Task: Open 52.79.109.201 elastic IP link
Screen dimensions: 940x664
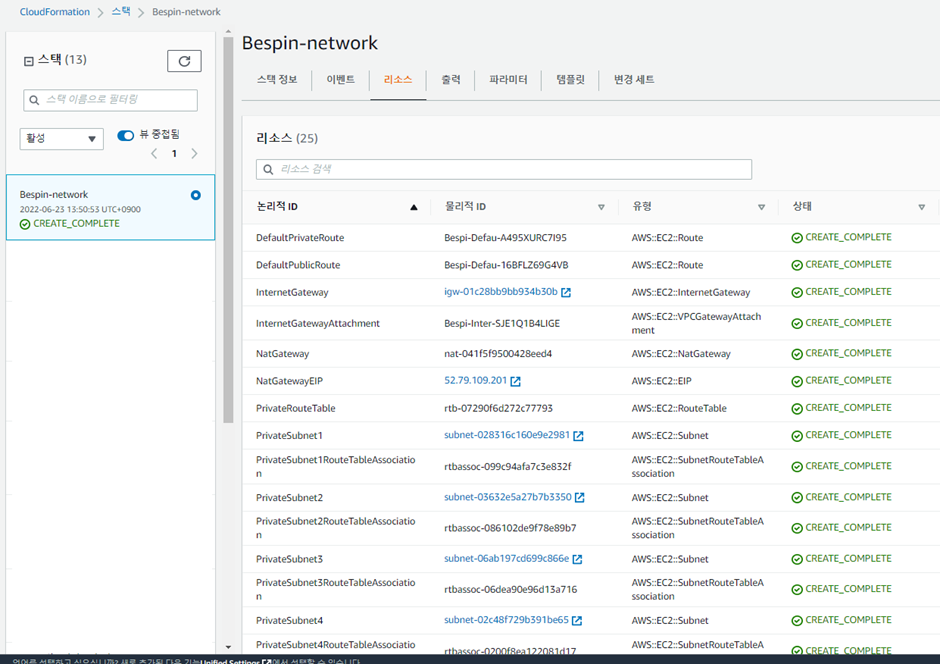Action: tap(475, 381)
